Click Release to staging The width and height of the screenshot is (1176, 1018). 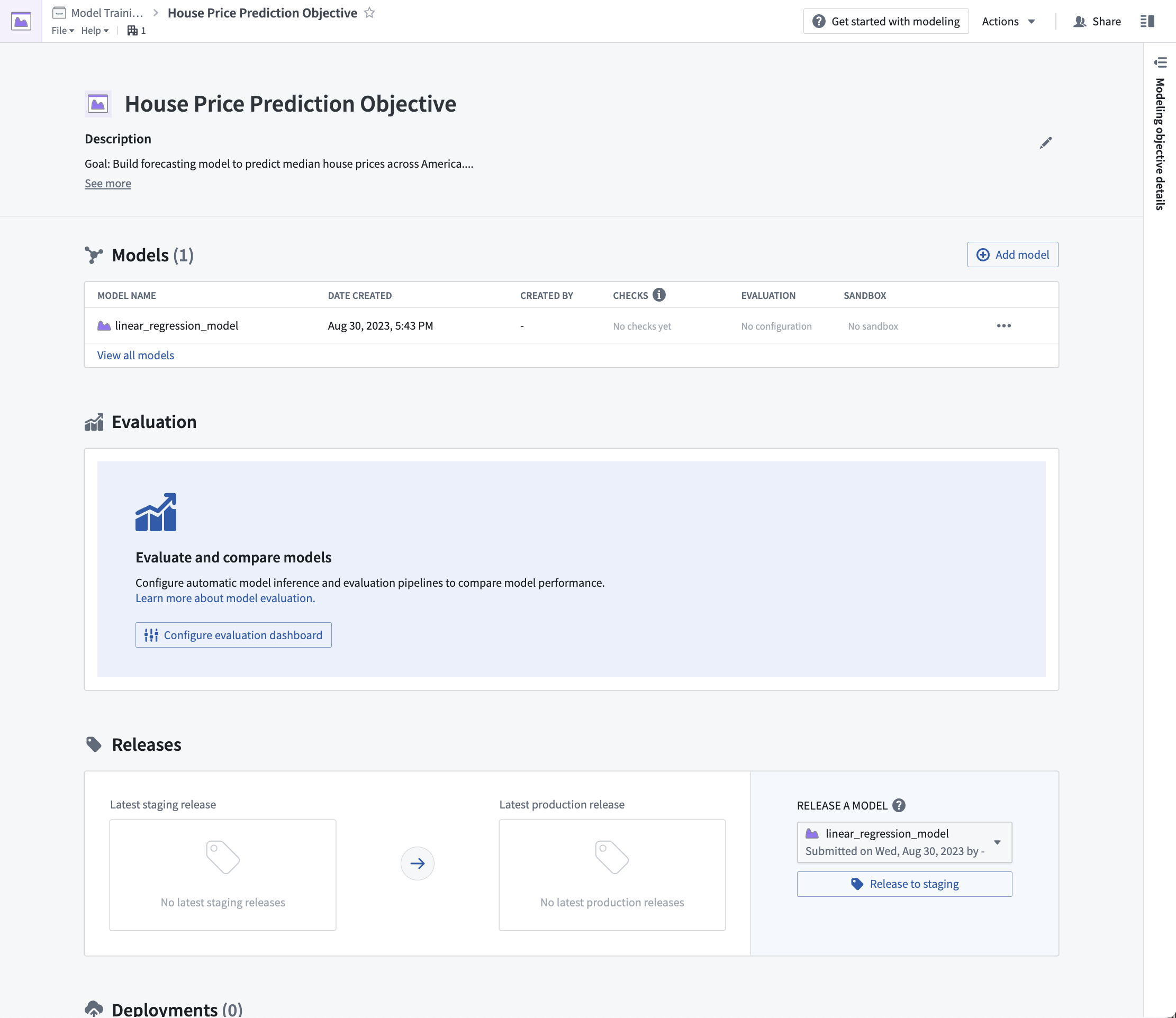point(904,884)
